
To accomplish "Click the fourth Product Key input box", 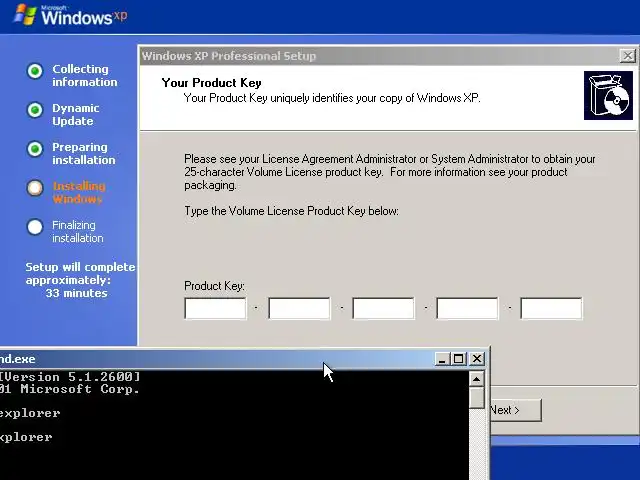I will 467,308.
